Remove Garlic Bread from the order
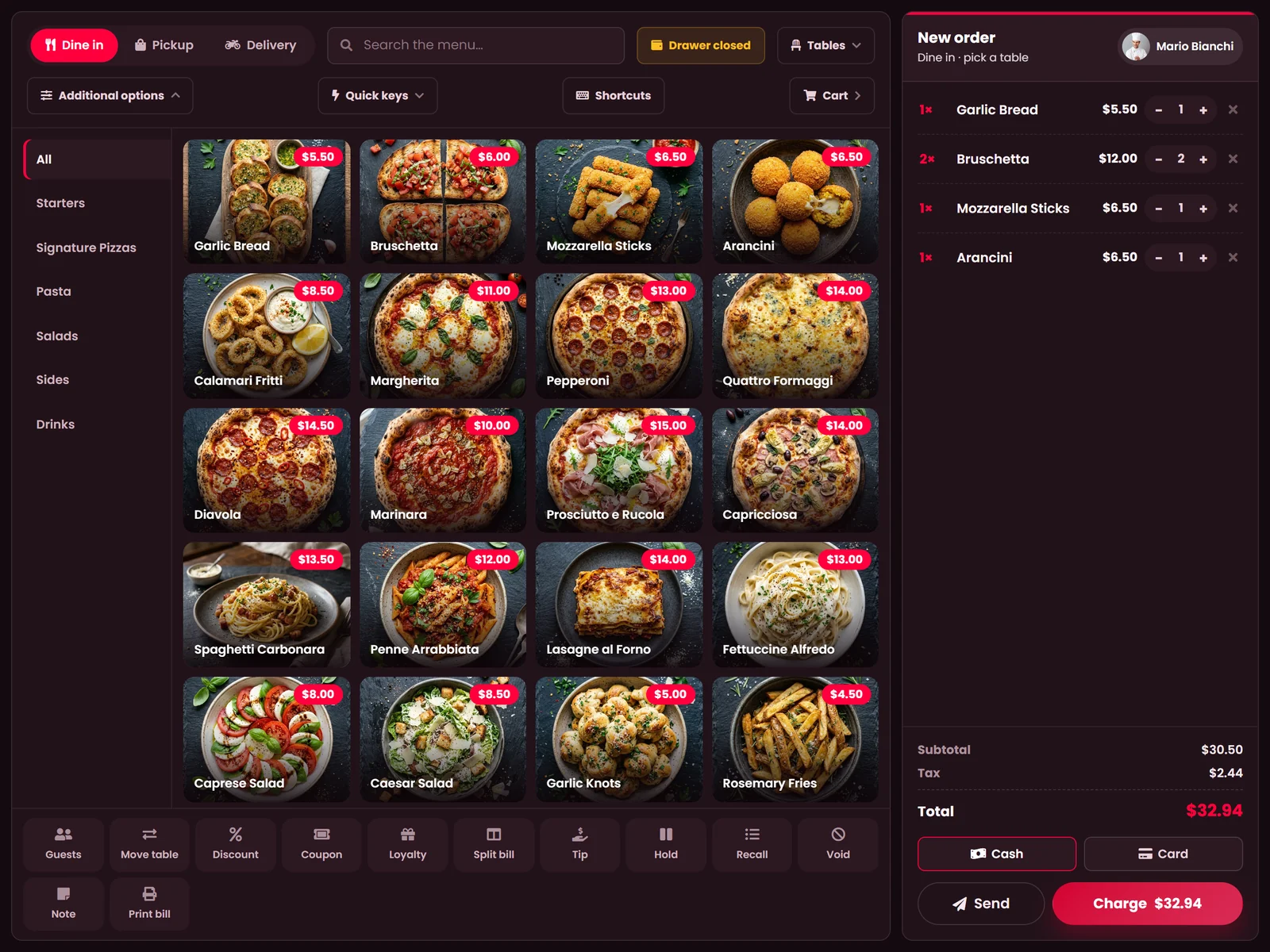The height and width of the screenshot is (952, 1270). tap(1233, 109)
